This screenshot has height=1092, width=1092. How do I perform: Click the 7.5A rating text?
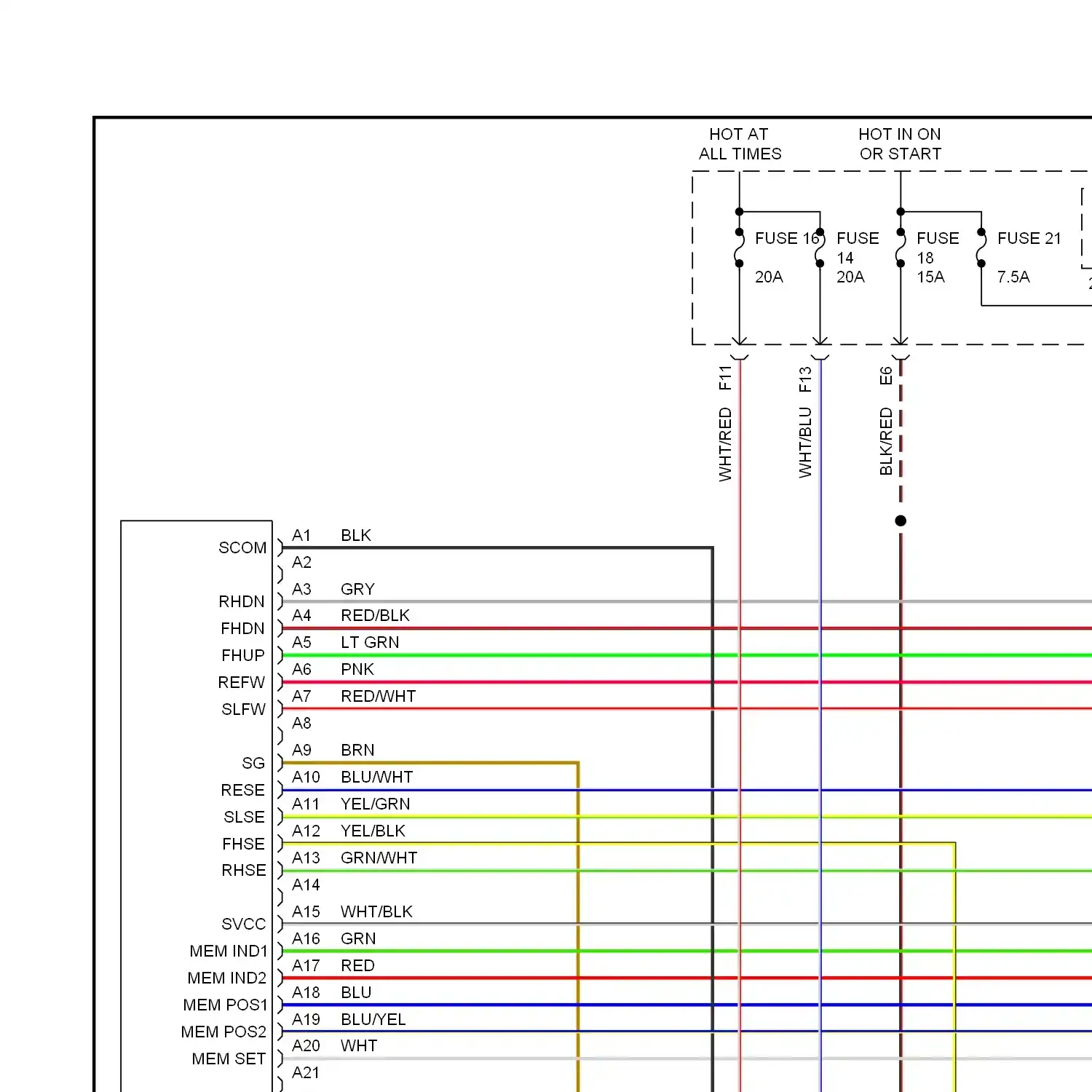coord(1013,277)
